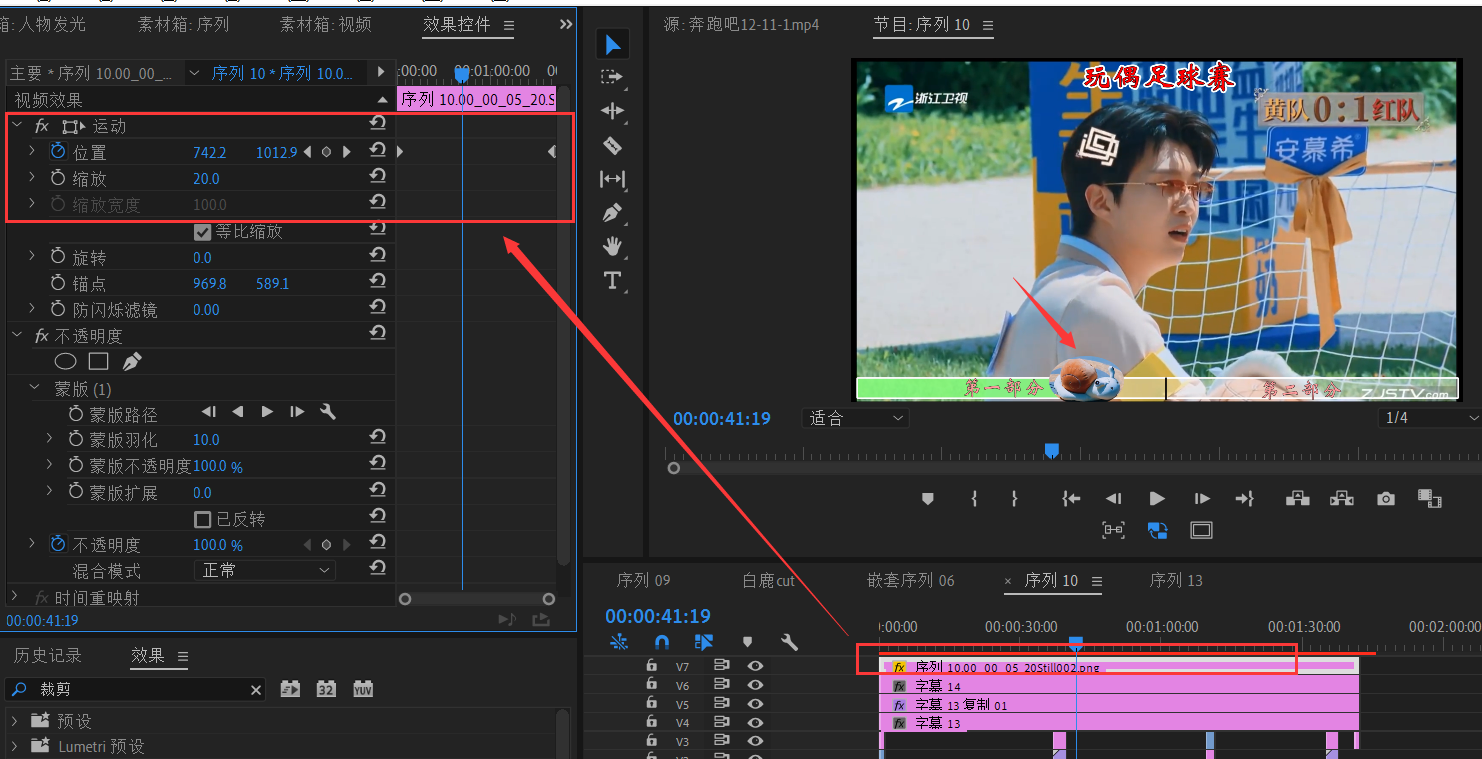Image resolution: width=1482 pixels, height=759 pixels.
Task: Step forward one frame
Action: click(1202, 498)
